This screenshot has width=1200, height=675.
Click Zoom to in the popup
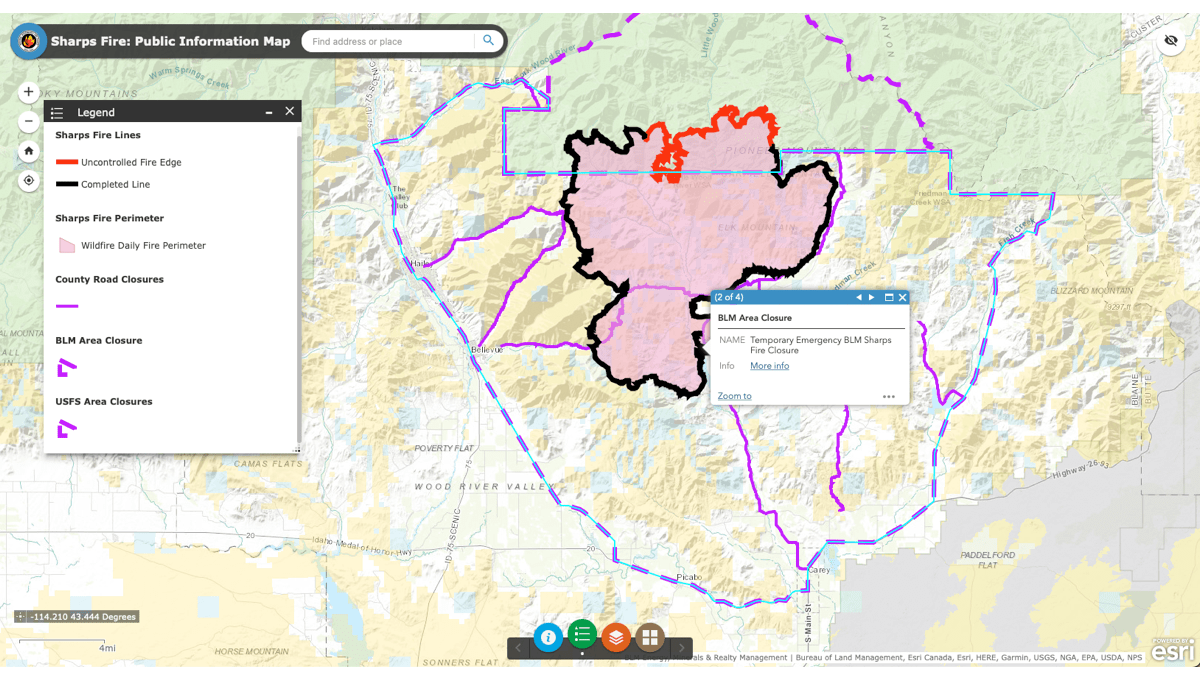pyautogui.click(x=734, y=396)
